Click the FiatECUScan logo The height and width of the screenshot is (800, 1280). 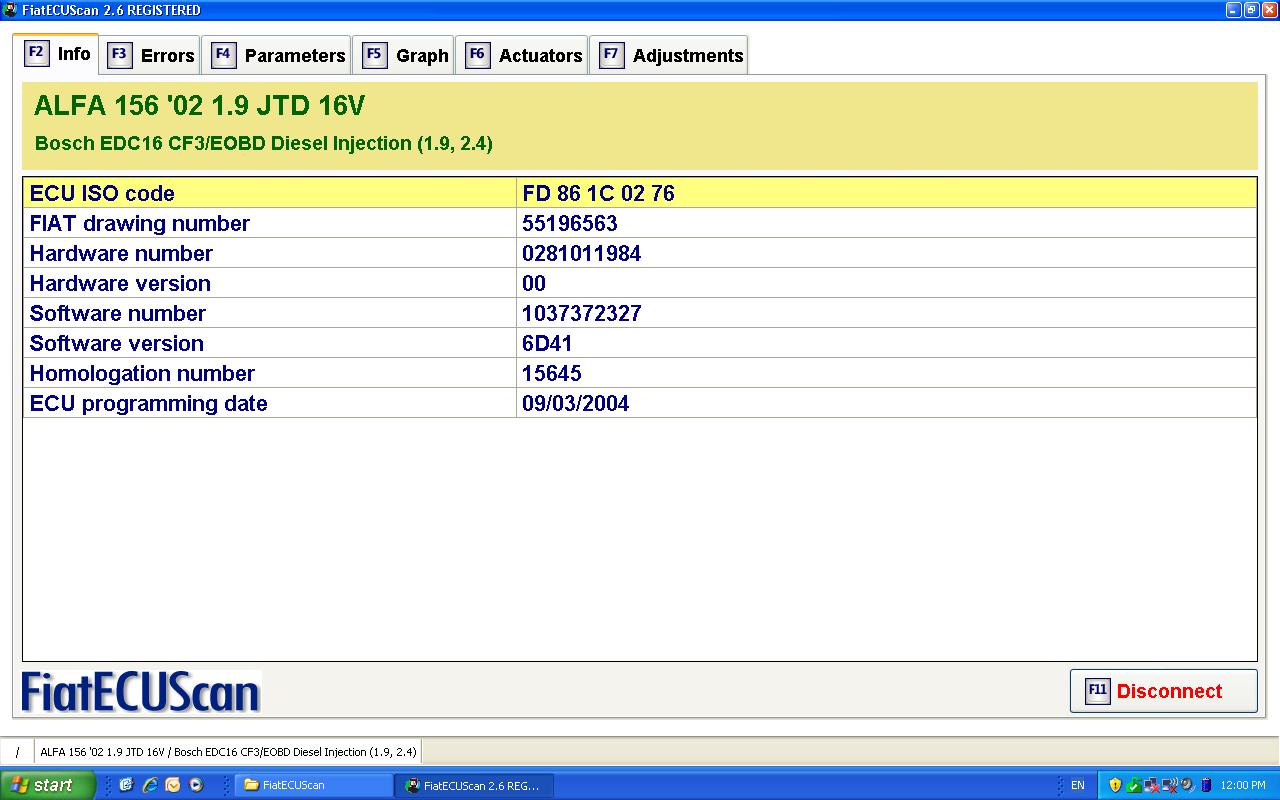[141, 692]
